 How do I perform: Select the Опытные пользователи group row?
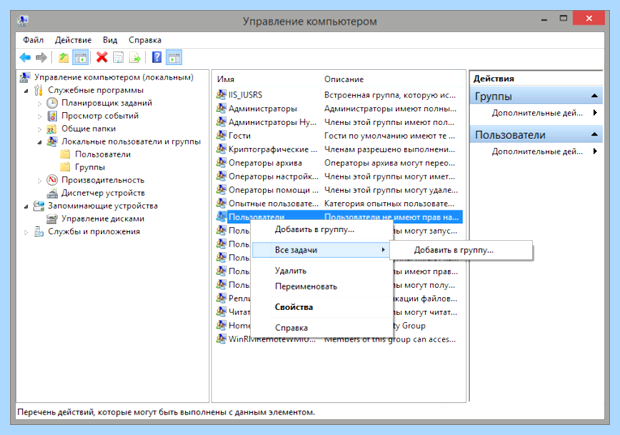tap(339, 203)
